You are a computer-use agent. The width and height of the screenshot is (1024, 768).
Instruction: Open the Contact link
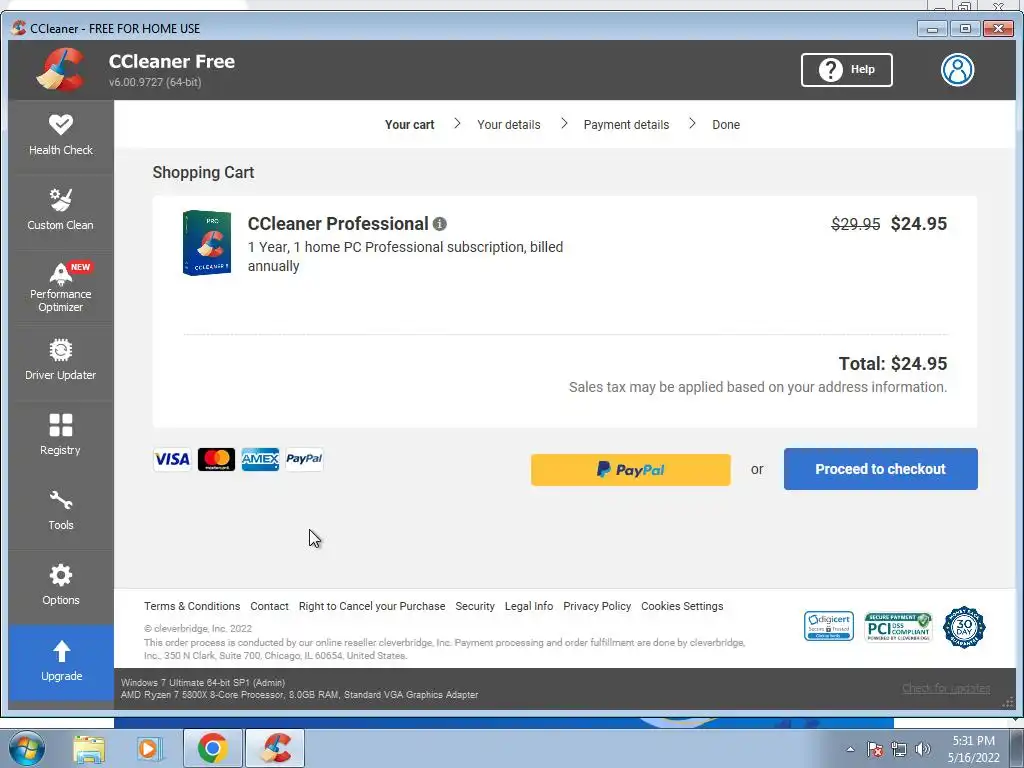tap(269, 606)
